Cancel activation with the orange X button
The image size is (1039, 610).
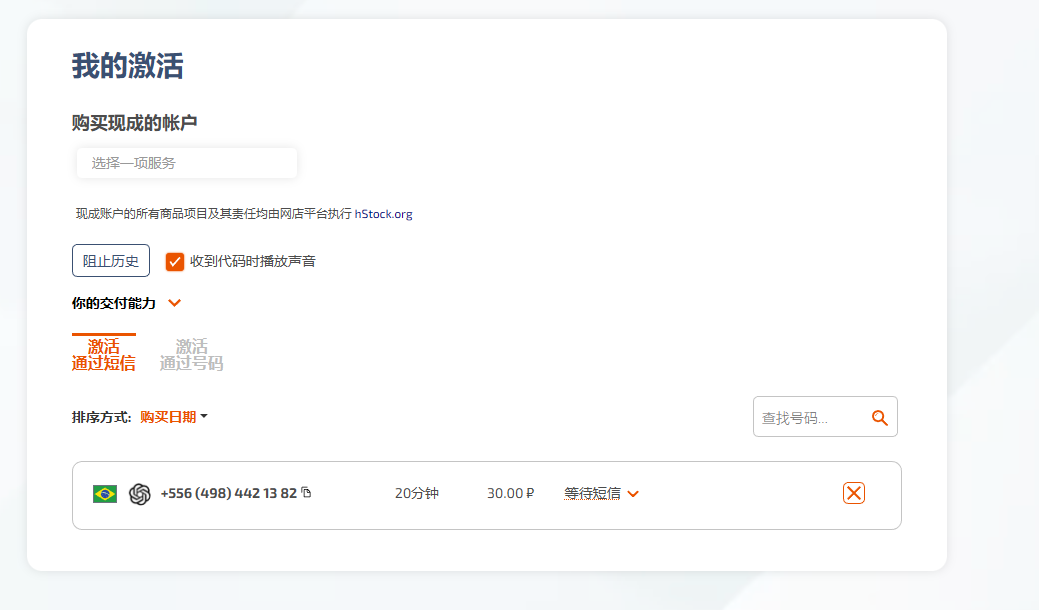(x=853, y=493)
